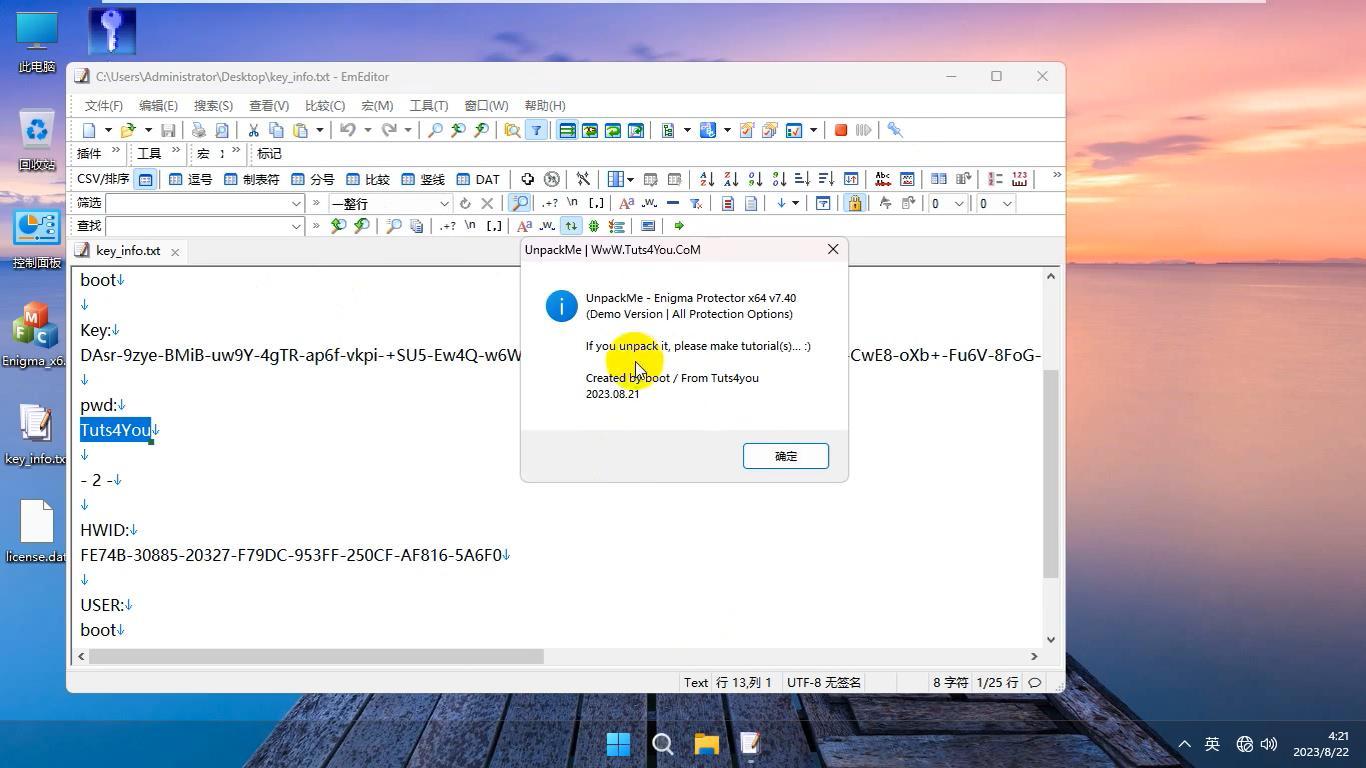Click the run macro play icon
The height and width of the screenshot is (768, 1366).
tap(864, 130)
